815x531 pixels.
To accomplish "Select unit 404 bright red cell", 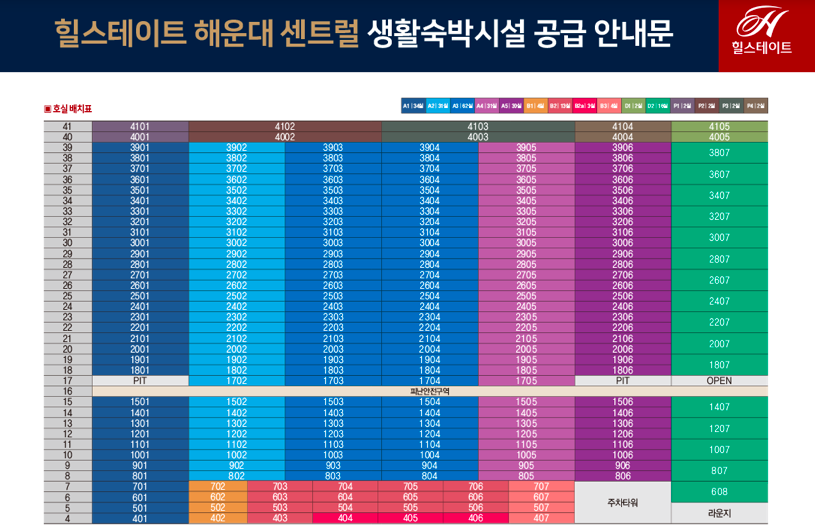I will click(345, 518).
